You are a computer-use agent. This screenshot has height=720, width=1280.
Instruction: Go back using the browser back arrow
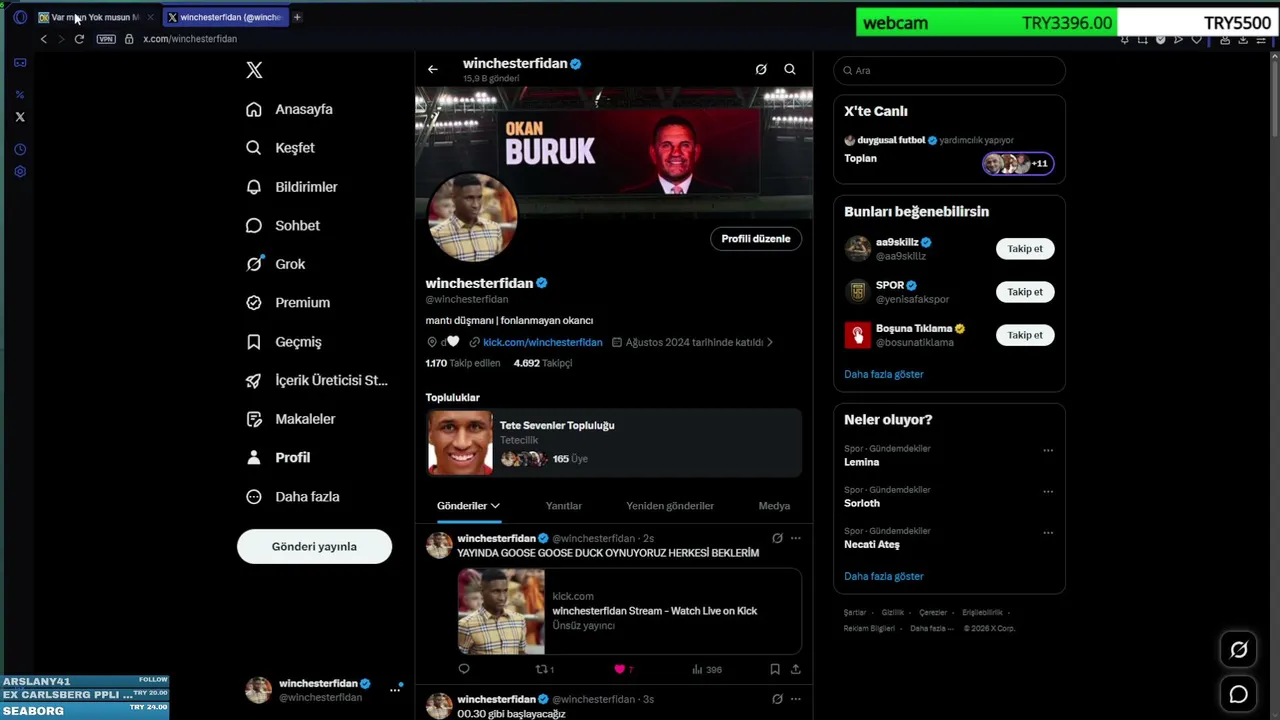pyautogui.click(x=43, y=39)
